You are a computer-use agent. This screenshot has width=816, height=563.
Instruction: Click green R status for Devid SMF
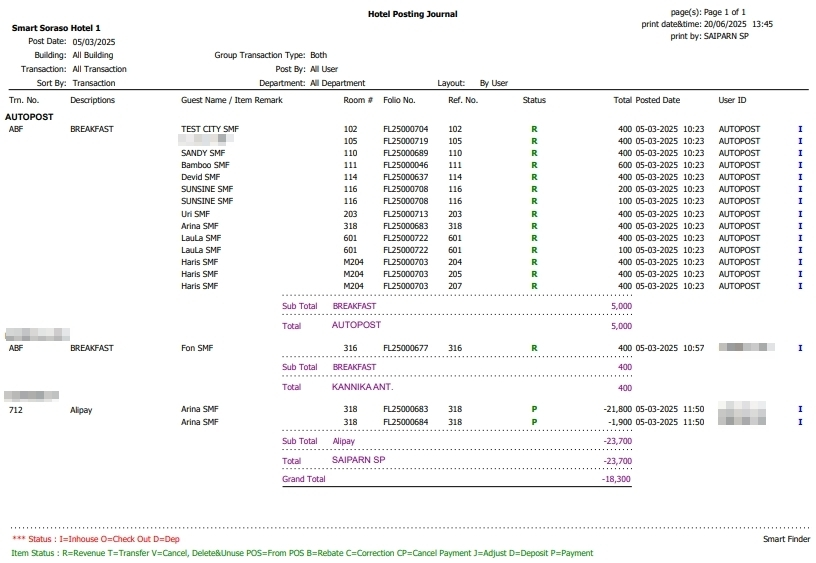534,178
